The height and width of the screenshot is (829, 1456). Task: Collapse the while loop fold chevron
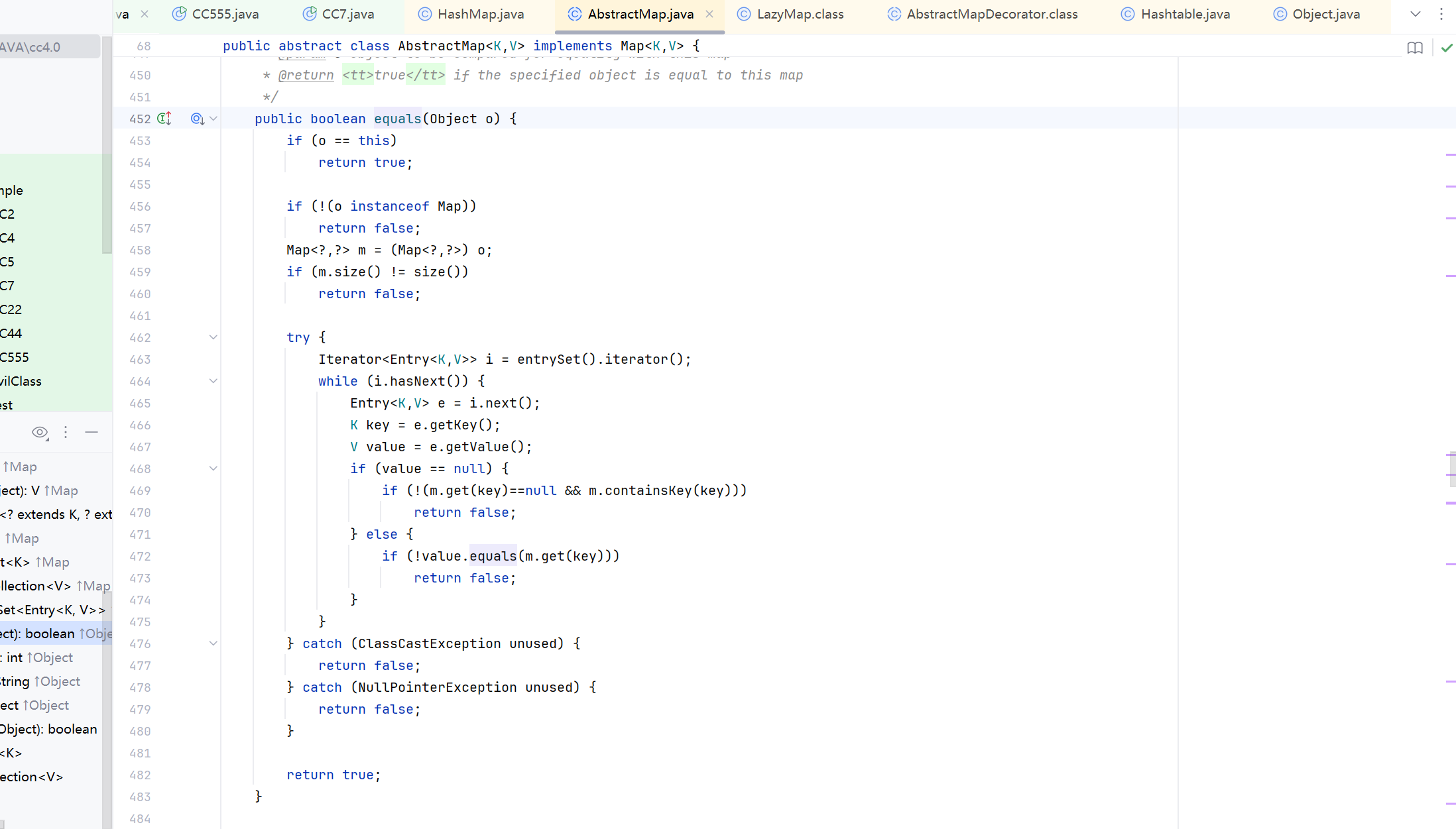pyautogui.click(x=213, y=381)
